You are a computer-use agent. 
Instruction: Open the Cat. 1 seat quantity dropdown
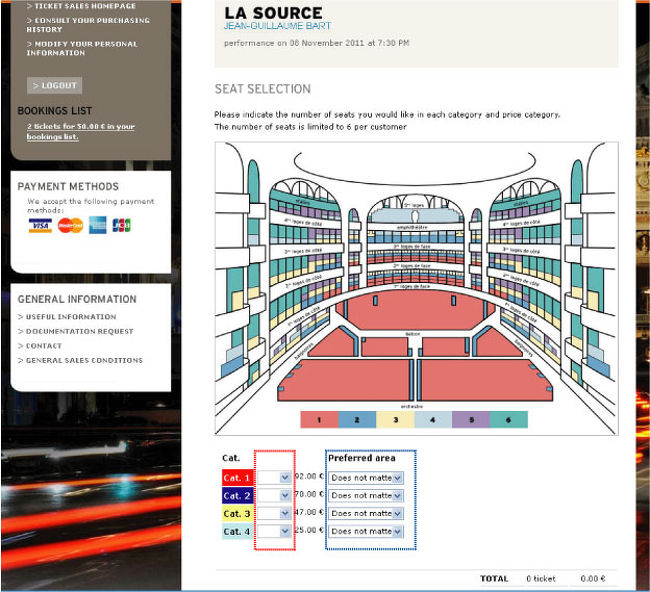coord(274,478)
